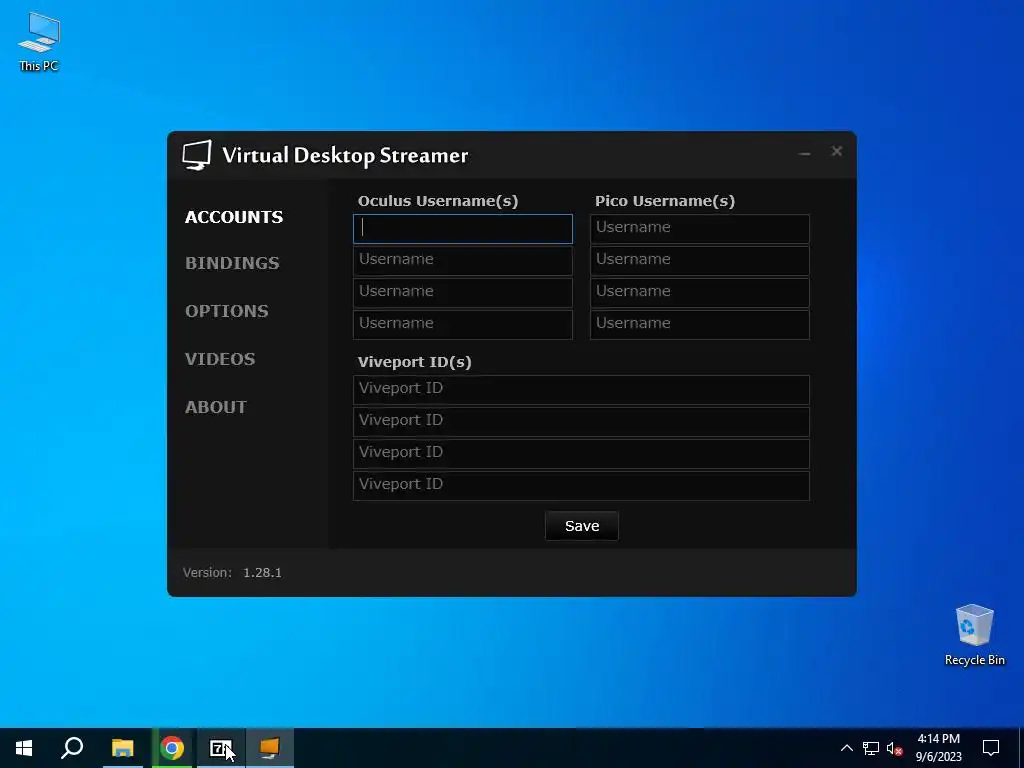Minimize the Virtual Desktop Streamer window
The width and height of the screenshot is (1024, 768).
tap(805, 153)
